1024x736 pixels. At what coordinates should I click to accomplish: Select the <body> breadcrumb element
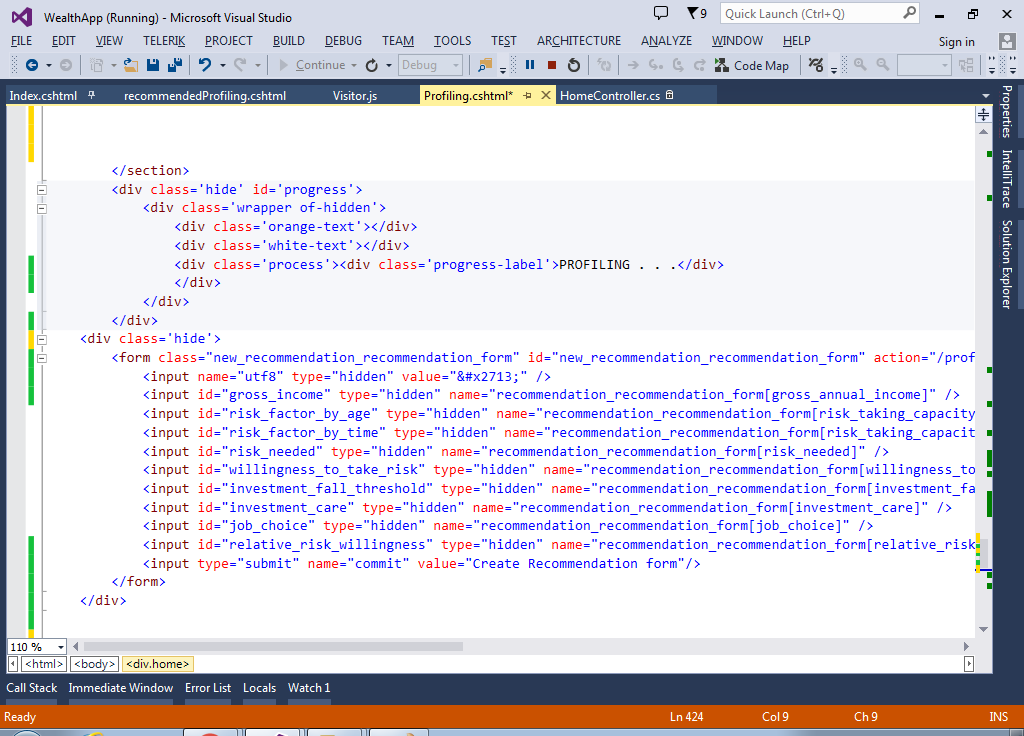tap(95, 664)
